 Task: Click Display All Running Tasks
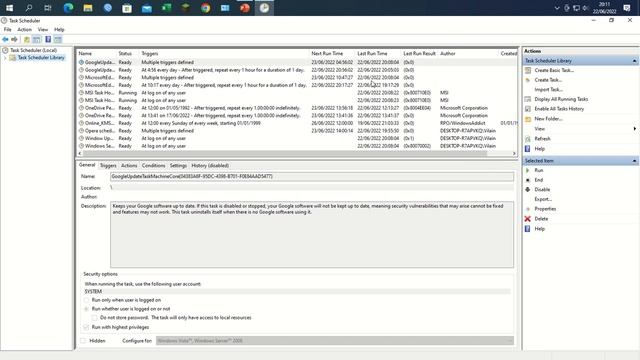[561, 99]
